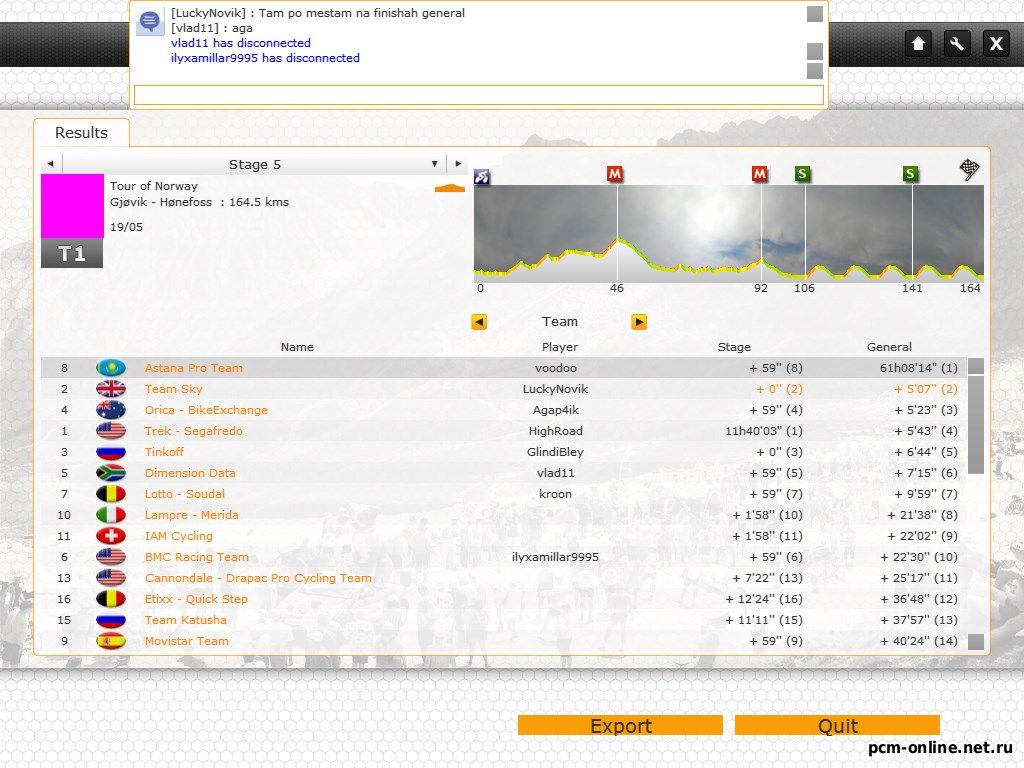Open Lampre - Merida team link

pos(192,515)
